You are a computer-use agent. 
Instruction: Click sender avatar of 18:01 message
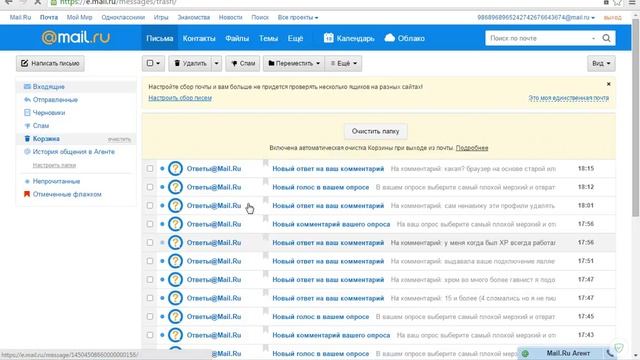coord(175,205)
